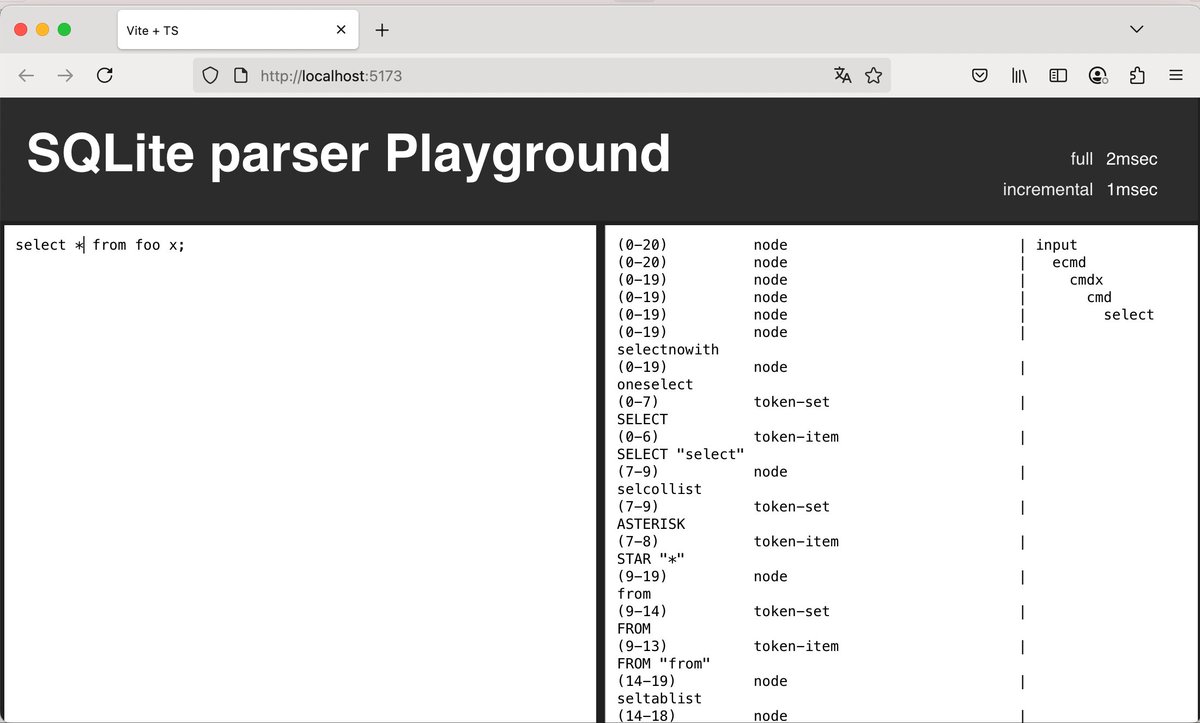Screen dimensions: 1200x723
Task: Open the Firefox account menu
Action: point(1098,75)
